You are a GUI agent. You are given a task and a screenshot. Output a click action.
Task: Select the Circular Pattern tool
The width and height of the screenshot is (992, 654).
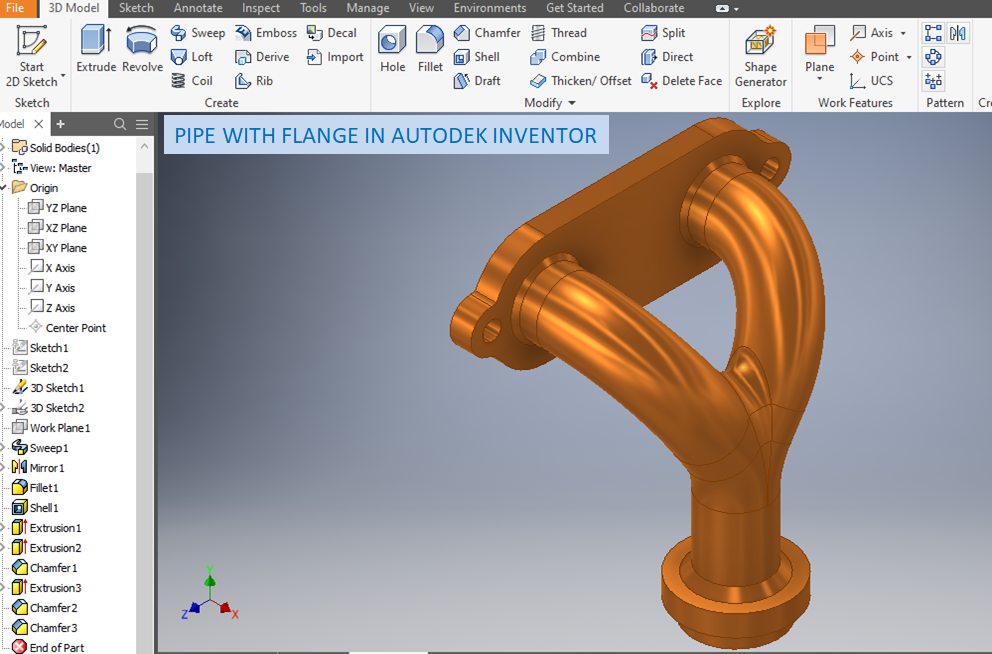click(933, 57)
